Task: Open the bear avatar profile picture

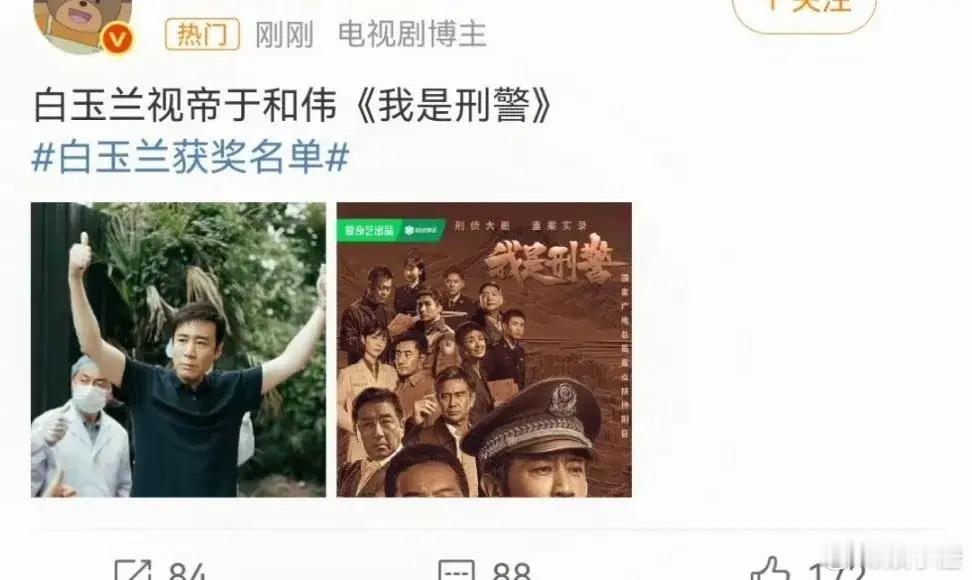Action: point(82,24)
